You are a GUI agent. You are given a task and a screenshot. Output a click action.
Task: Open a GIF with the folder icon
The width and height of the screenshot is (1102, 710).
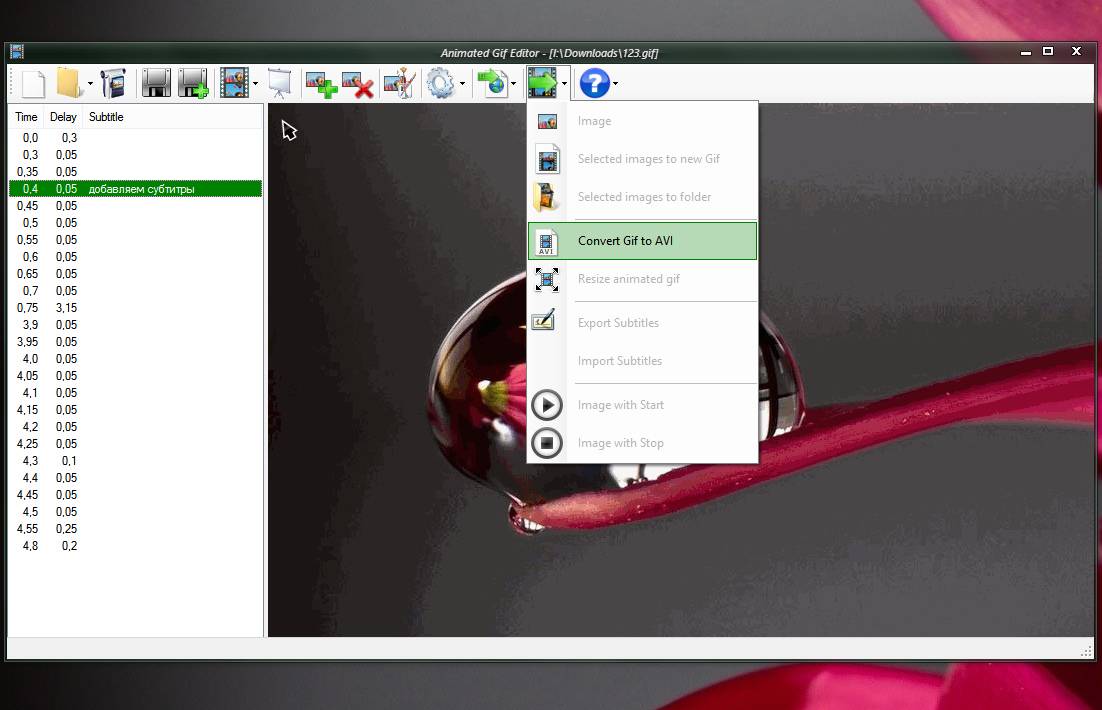(70, 84)
